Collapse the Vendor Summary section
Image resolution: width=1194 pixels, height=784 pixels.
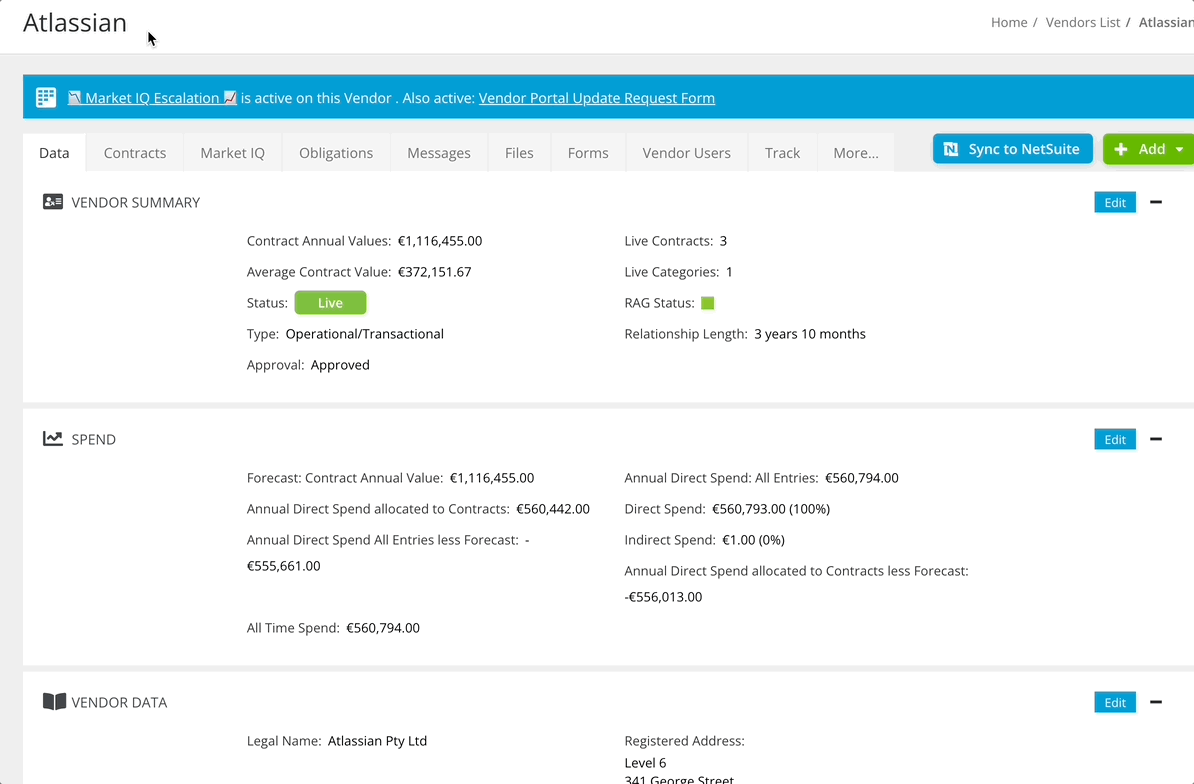coord(1156,202)
